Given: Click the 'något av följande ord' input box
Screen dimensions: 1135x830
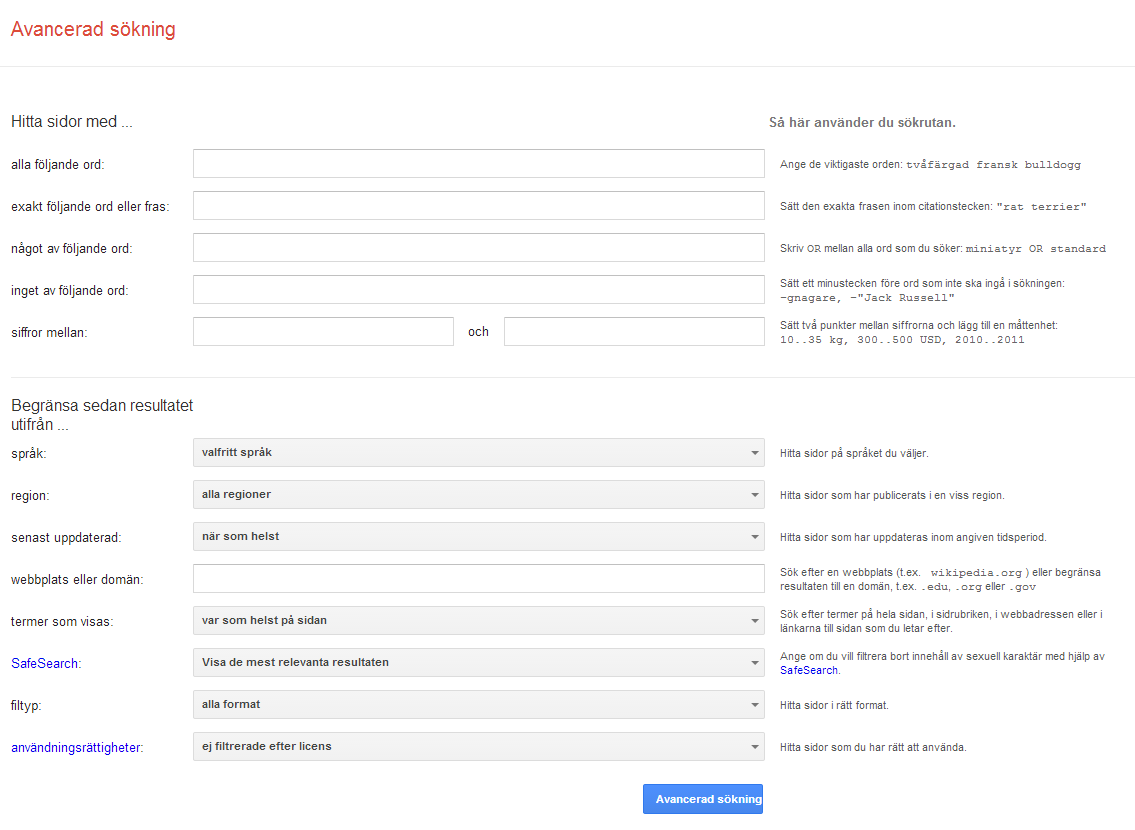Looking at the screenshot, I should click(x=478, y=247).
